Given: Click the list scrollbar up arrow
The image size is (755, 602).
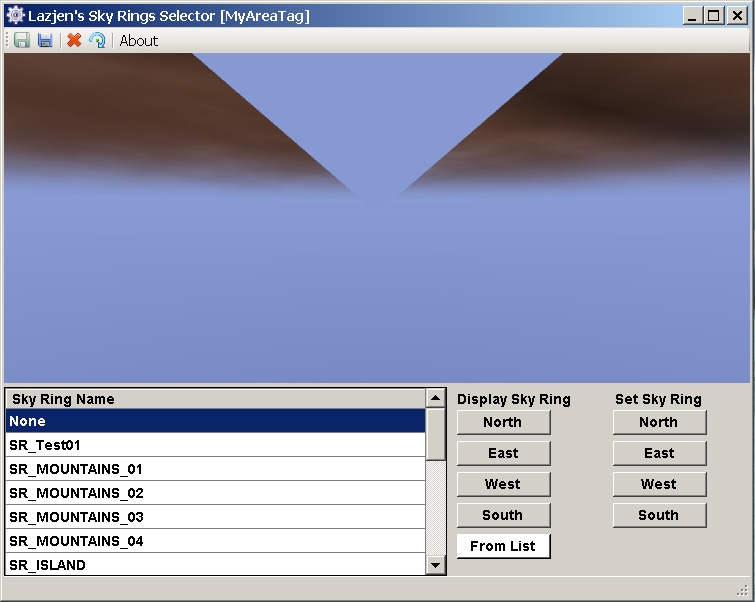Looking at the screenshot, I should point(436,398).
